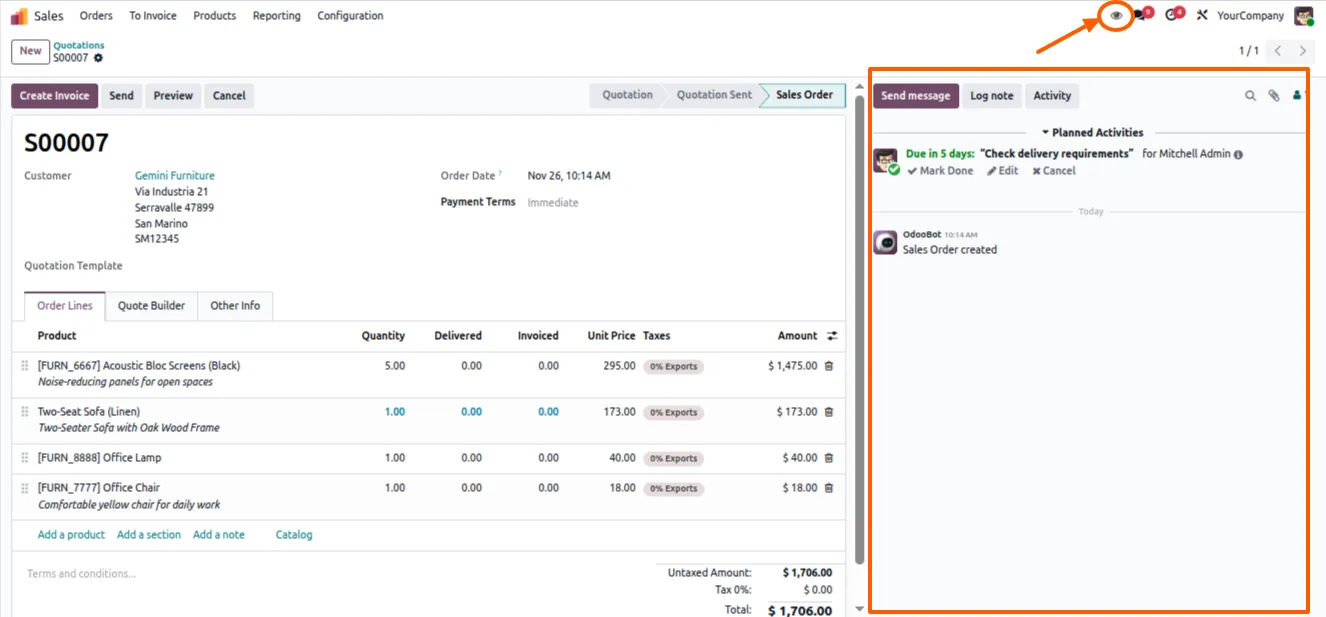Mark the delivery requirements activity done
The image size is (1326, 617).
point(940,171)
